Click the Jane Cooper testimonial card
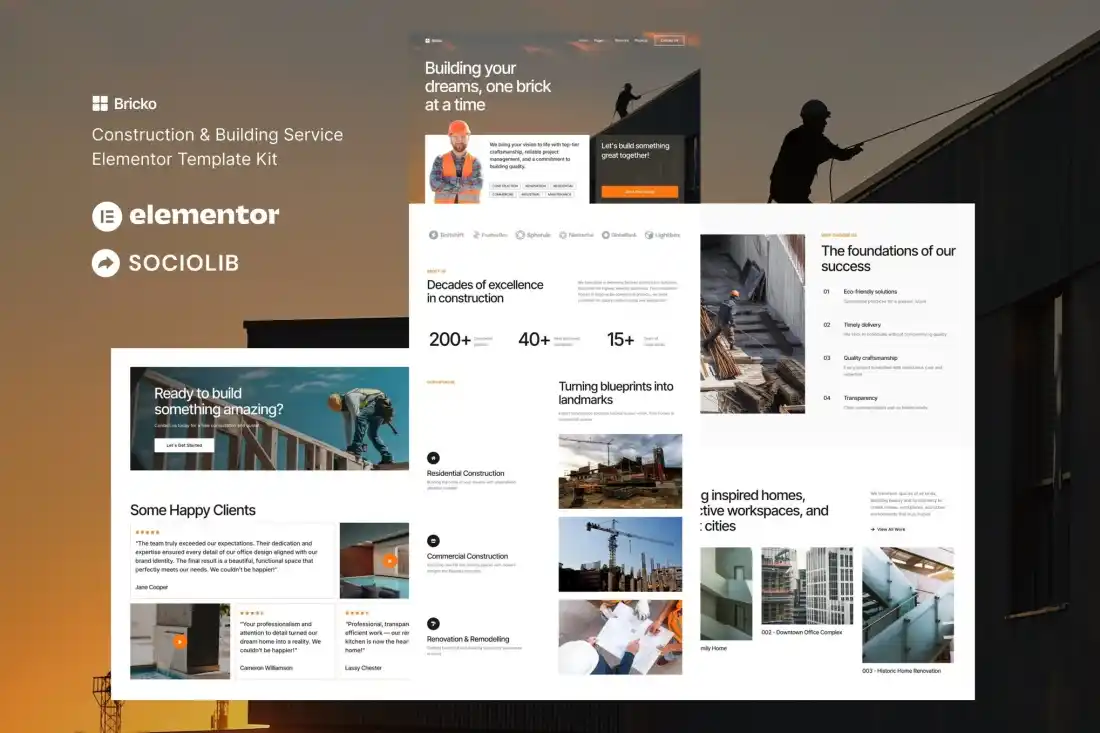 tap(233, 561)
